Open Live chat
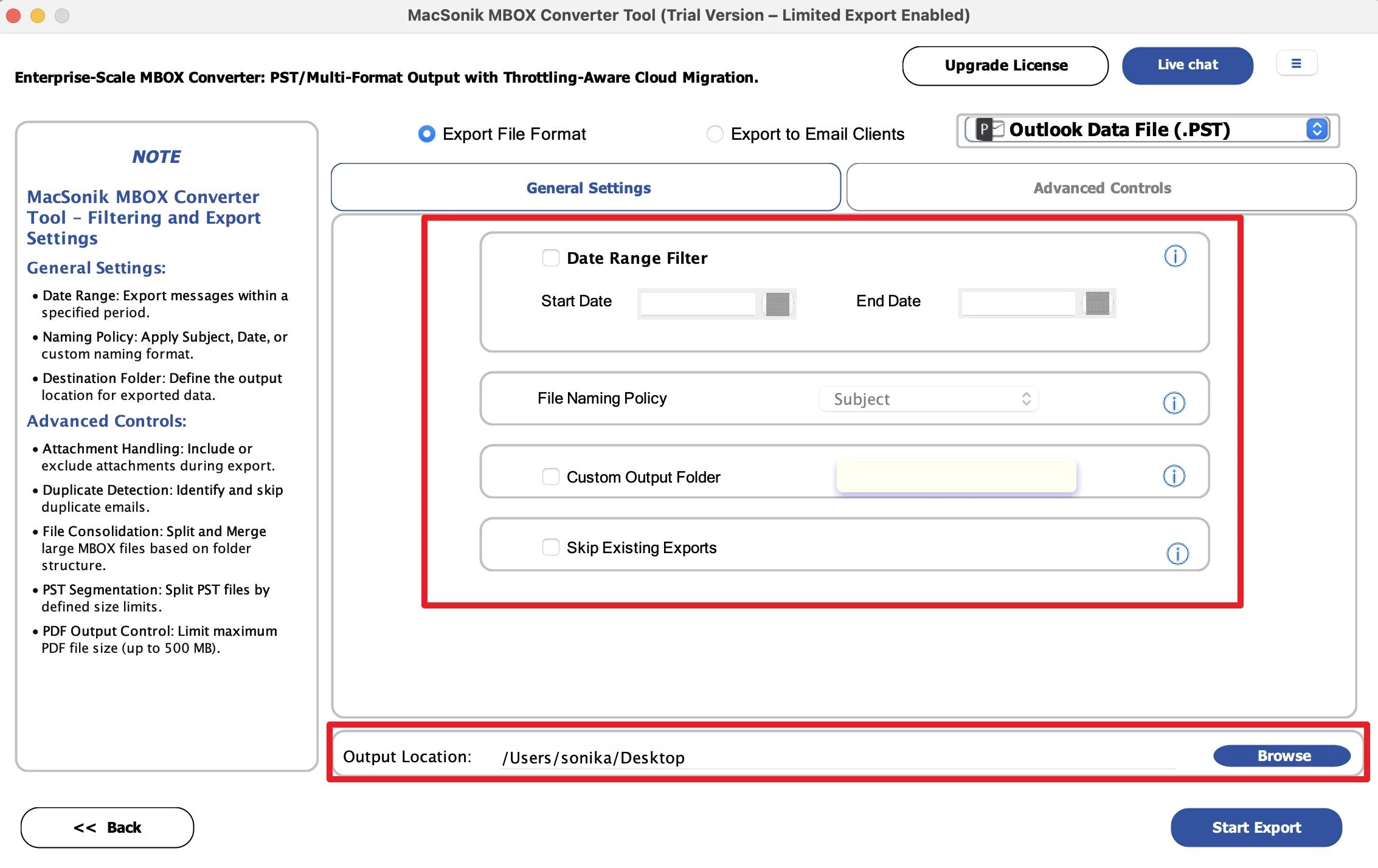1378x868 pixels. coord(1187,65)
